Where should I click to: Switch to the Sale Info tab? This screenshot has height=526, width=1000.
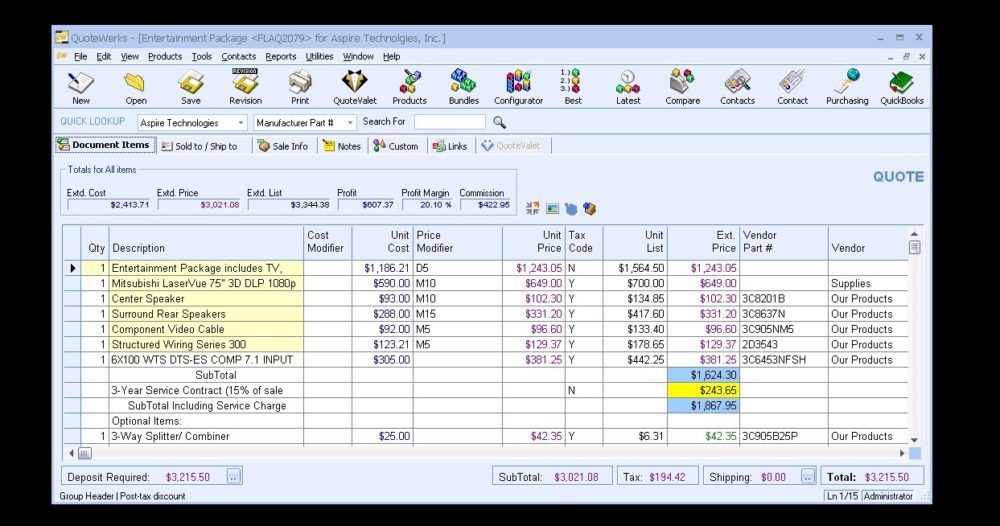pos(283,146)
